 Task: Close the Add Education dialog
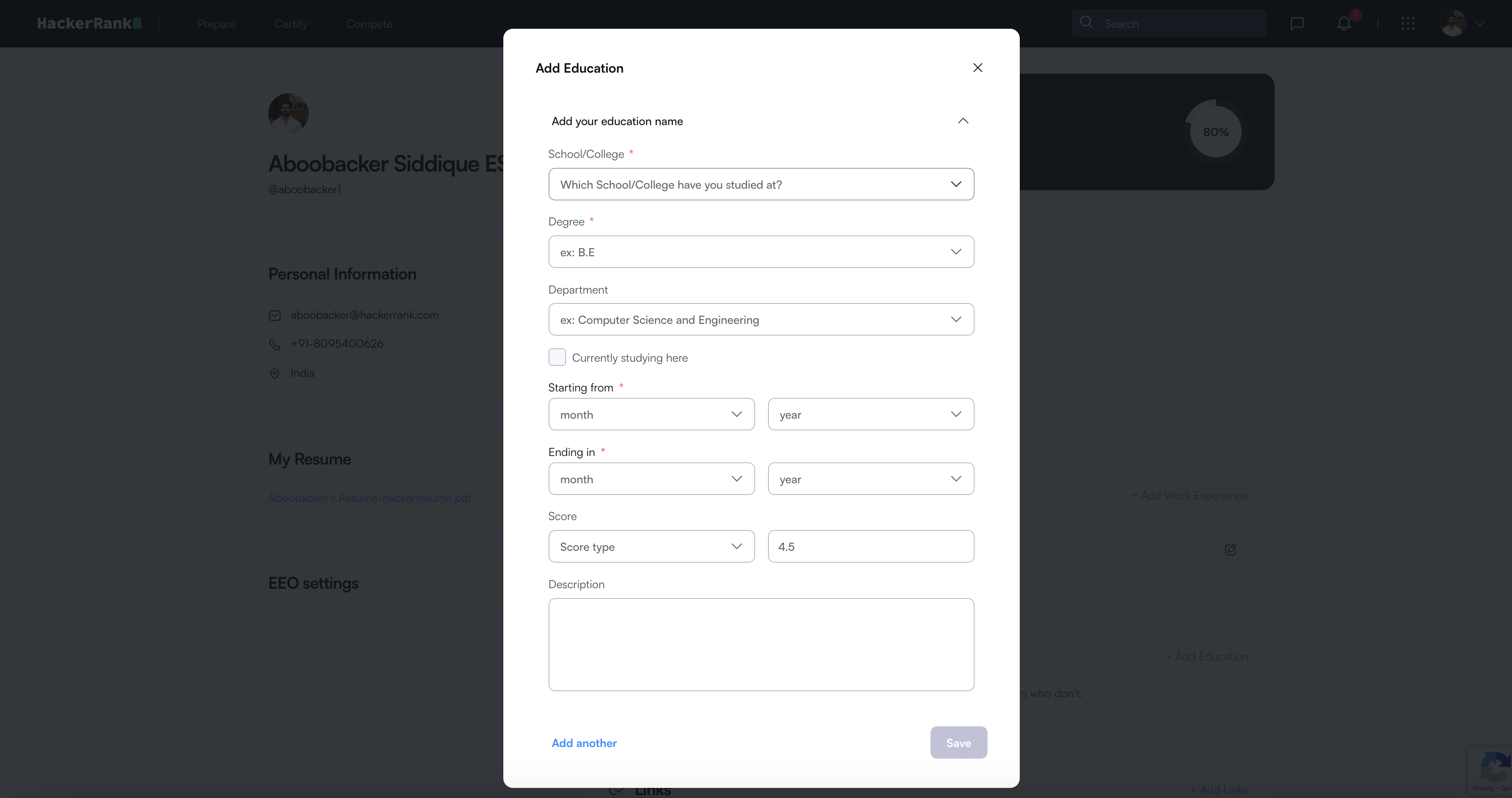click(x=977, y=68)
